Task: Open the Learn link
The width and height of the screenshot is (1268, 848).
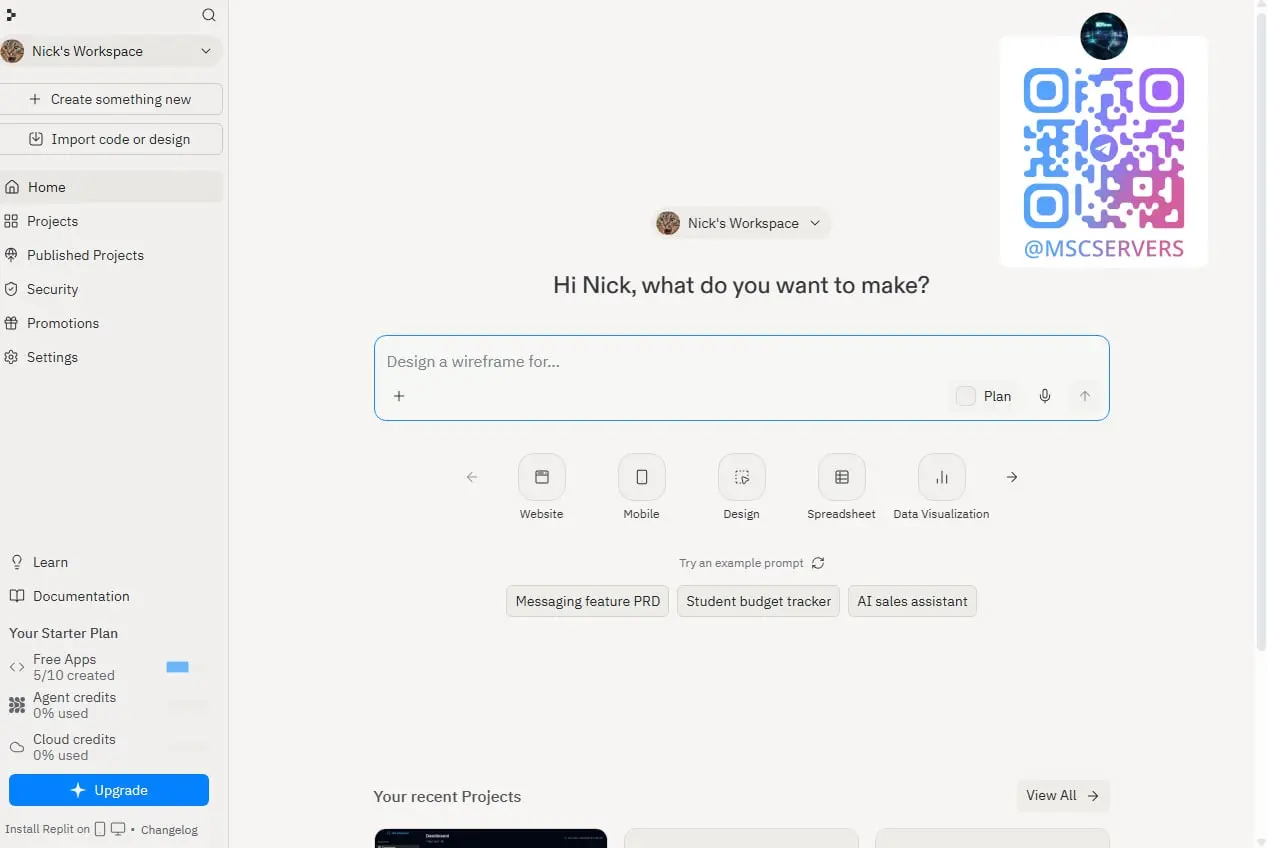Action: point(39,562)
